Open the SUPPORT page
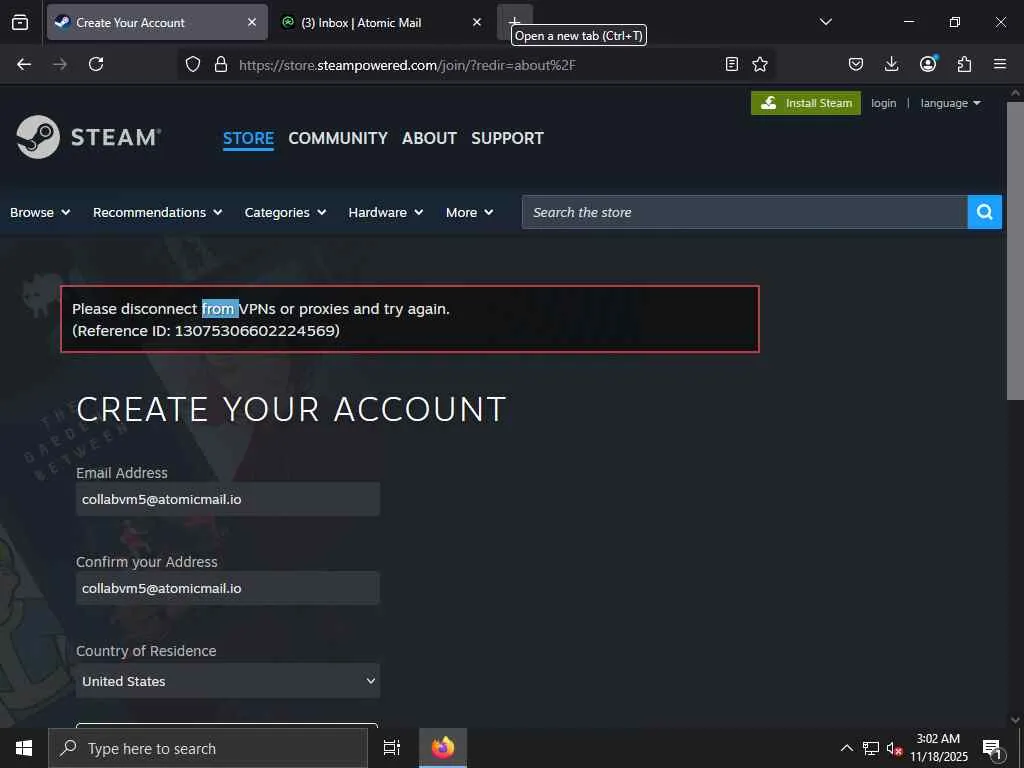Viewport: 1024px width, 768px height. tap(507, 138)
